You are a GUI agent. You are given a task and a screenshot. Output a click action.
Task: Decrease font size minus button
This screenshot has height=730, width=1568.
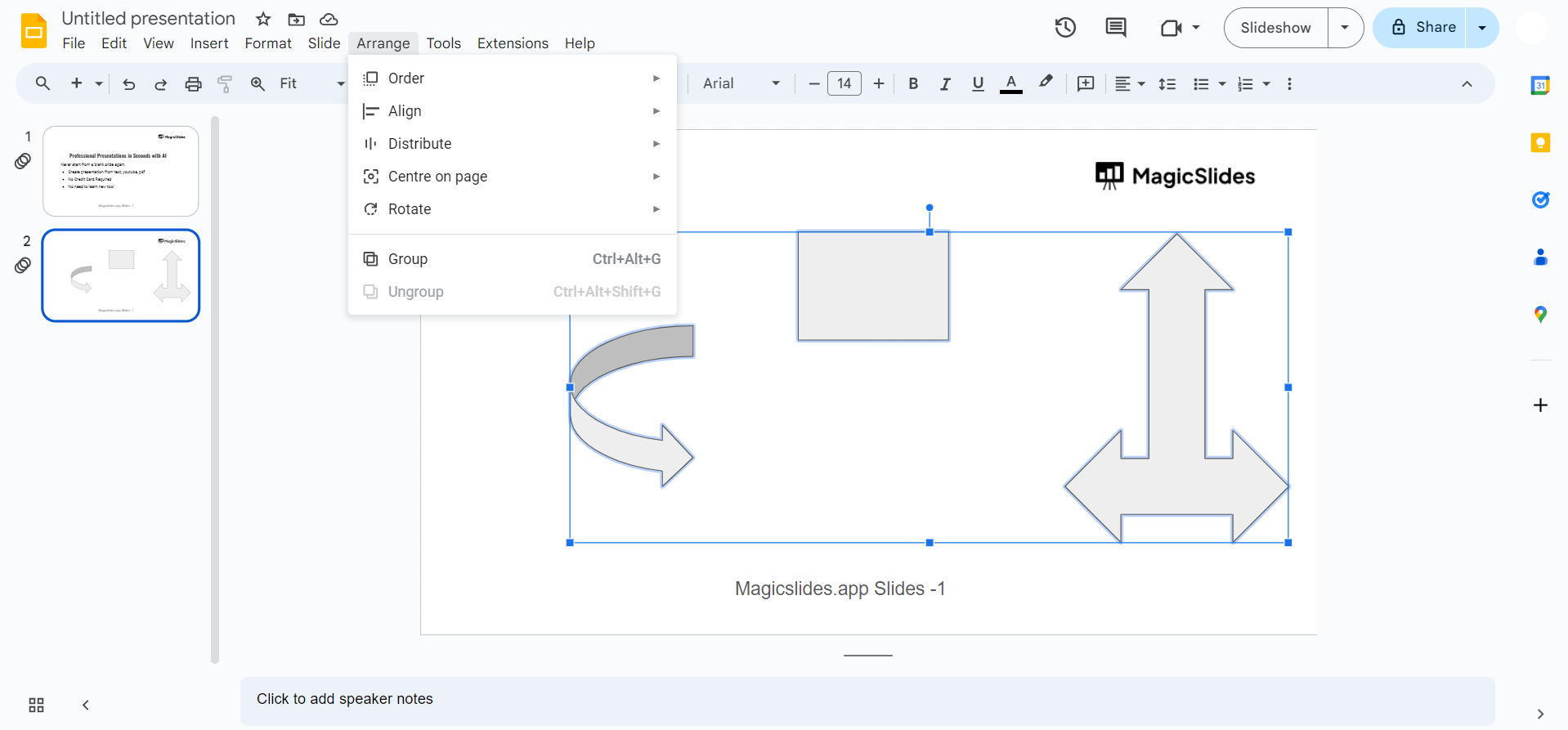(x=813, y=83)
